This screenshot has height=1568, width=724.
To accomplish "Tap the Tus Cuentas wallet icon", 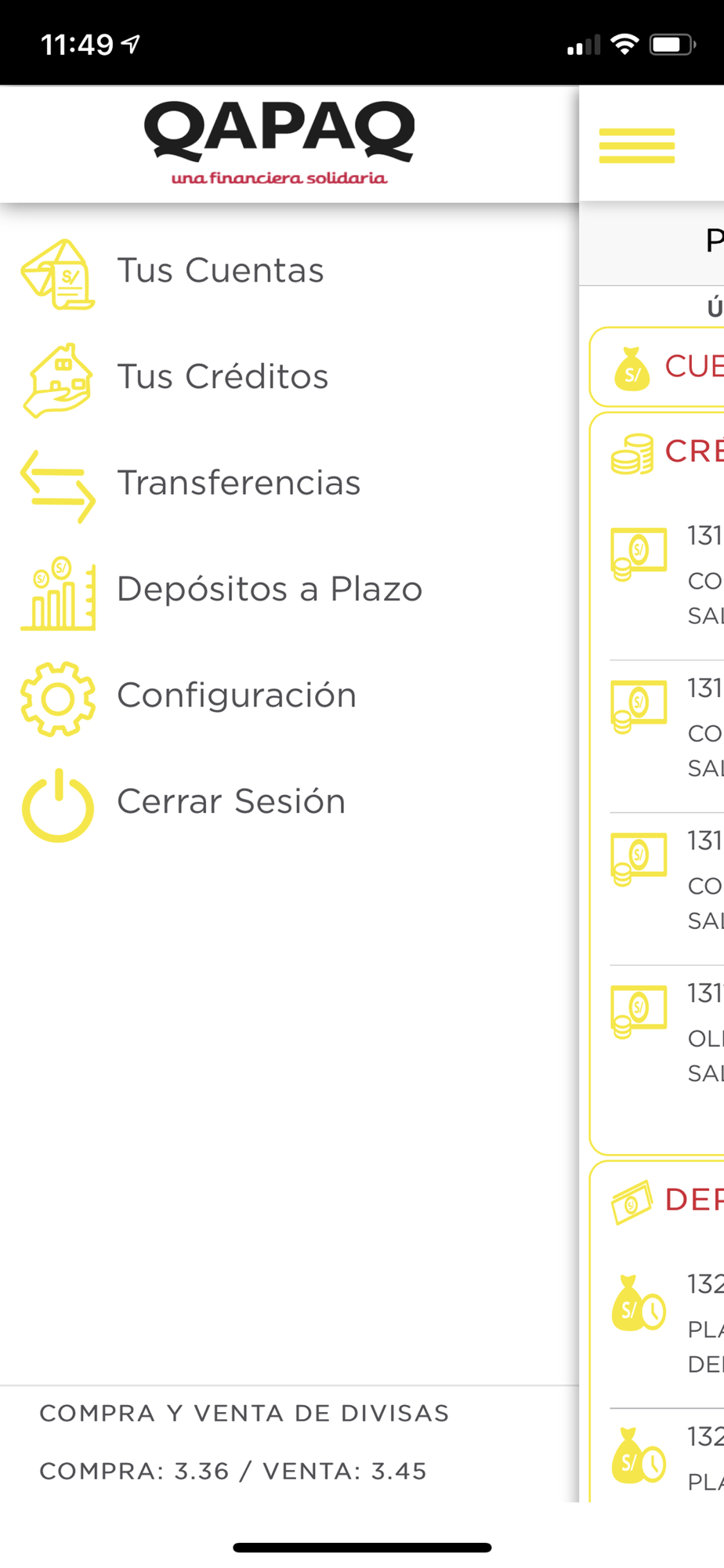I will pos(58,274).
